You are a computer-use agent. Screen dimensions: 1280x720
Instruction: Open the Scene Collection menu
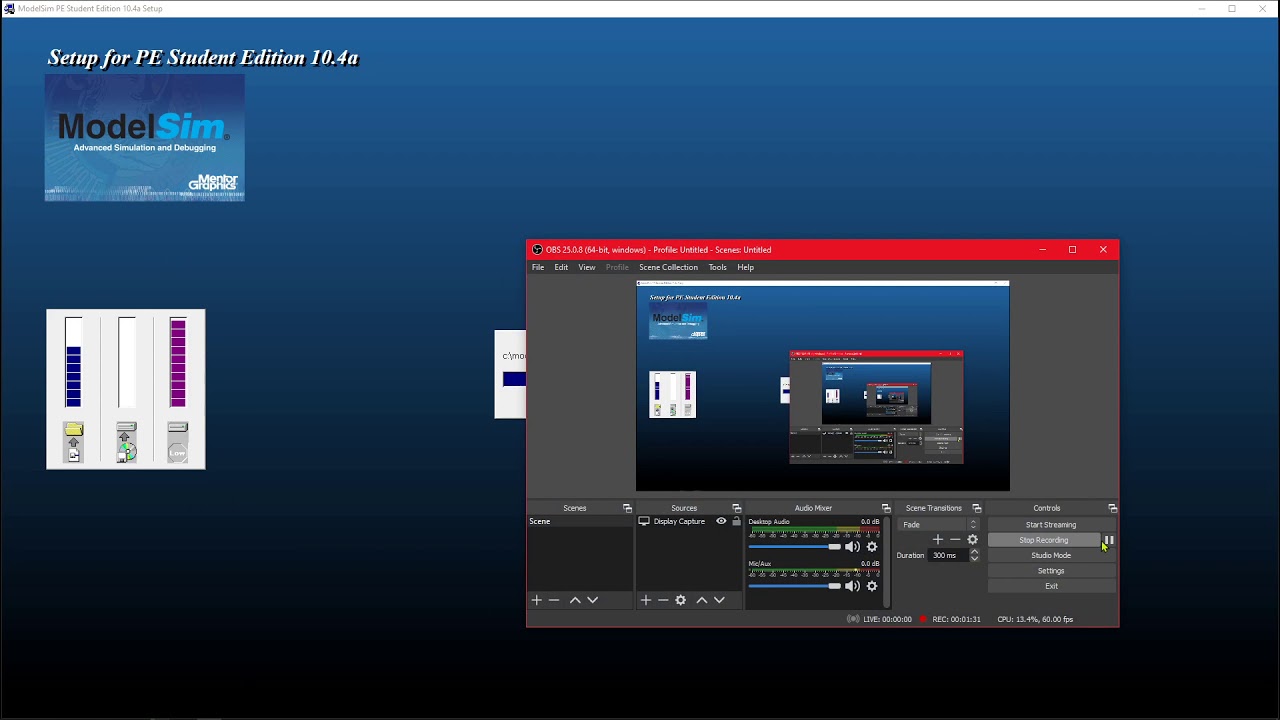pyautogui.click(x=669, y=267)
